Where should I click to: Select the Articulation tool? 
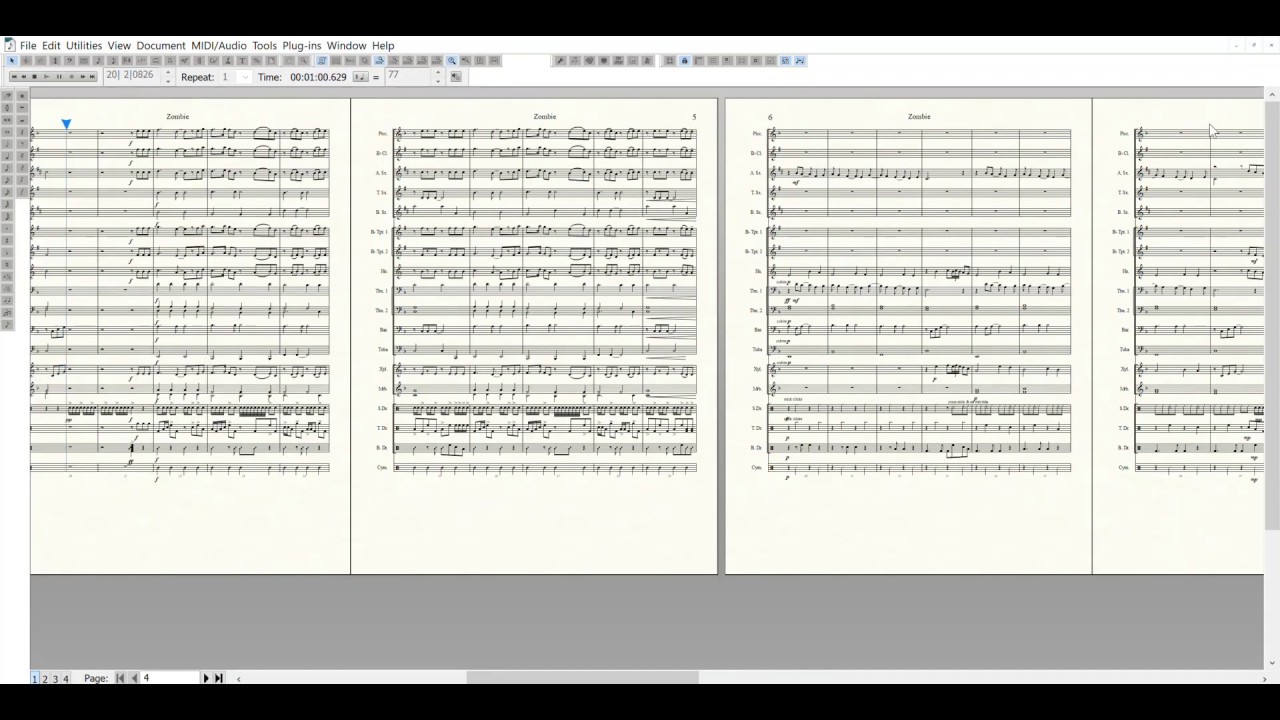[x=171, y=60]
